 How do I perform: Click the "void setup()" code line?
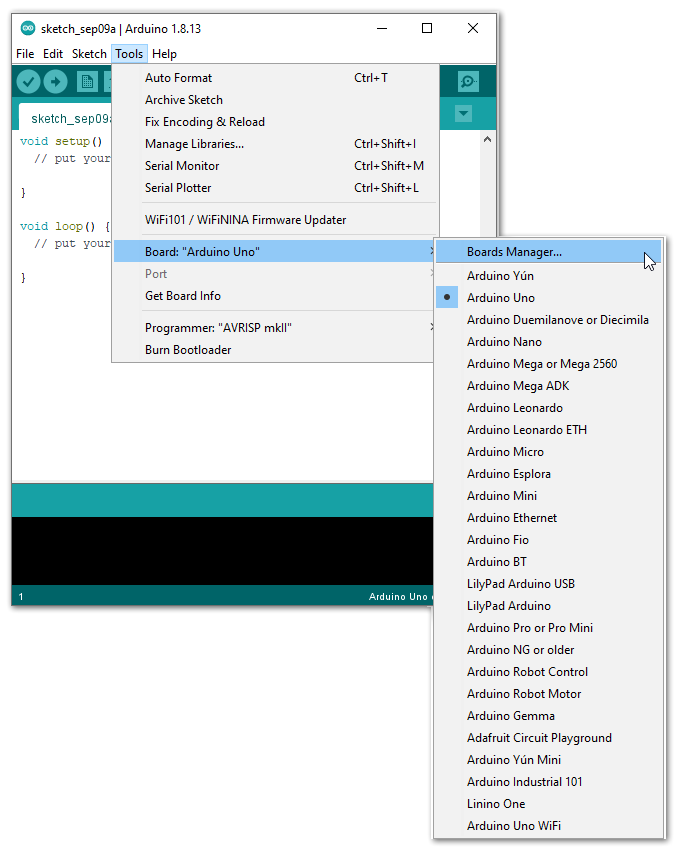[61, 141]
